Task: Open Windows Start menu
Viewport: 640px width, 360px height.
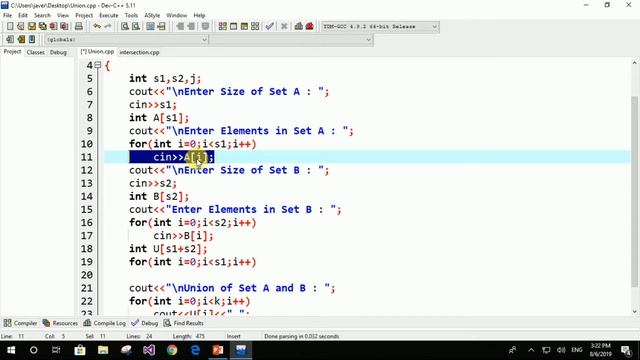Action: [11, 350]
